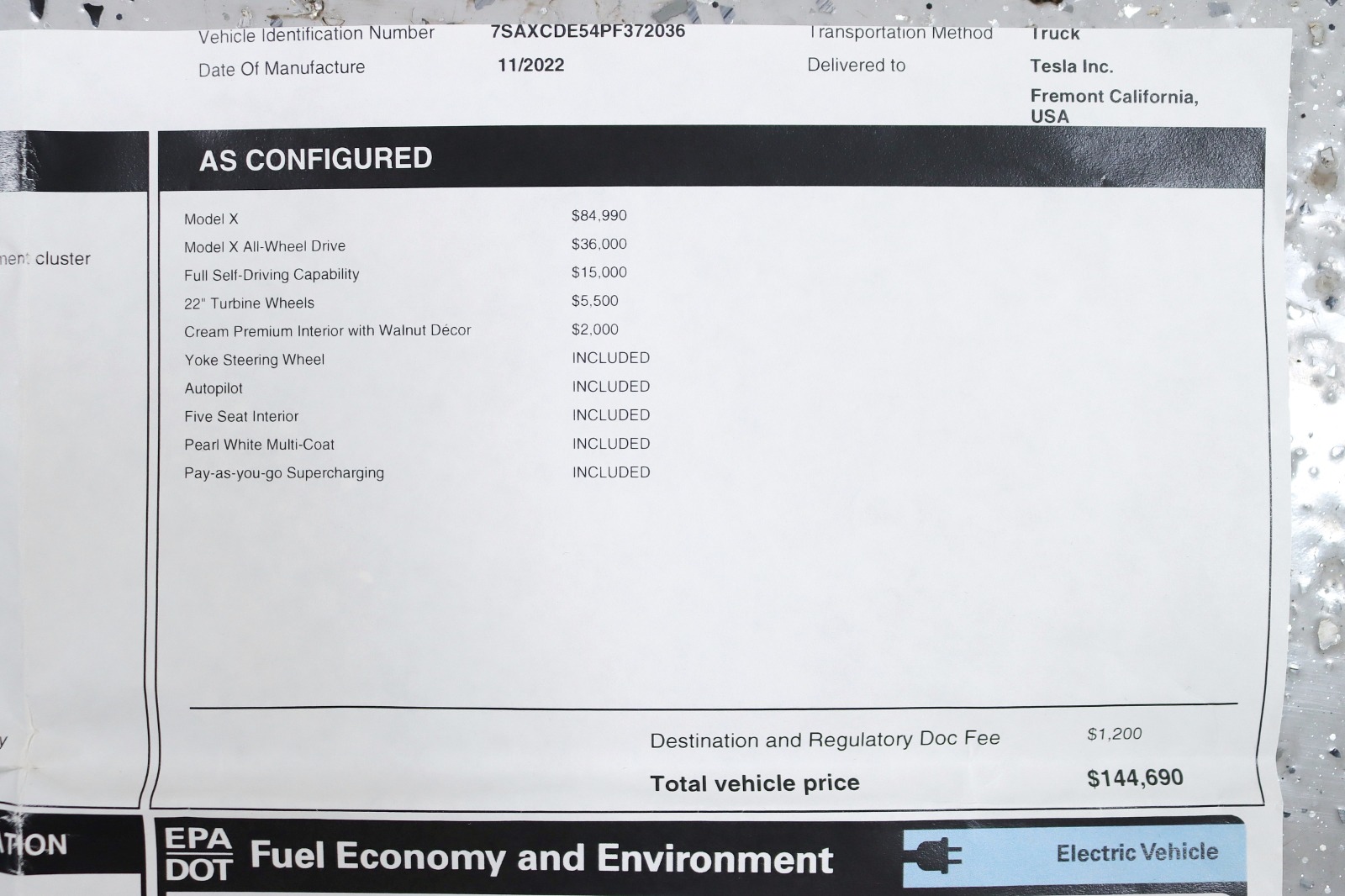Click the Destination and Regulatory Doc Fee

tap(825, 737)
